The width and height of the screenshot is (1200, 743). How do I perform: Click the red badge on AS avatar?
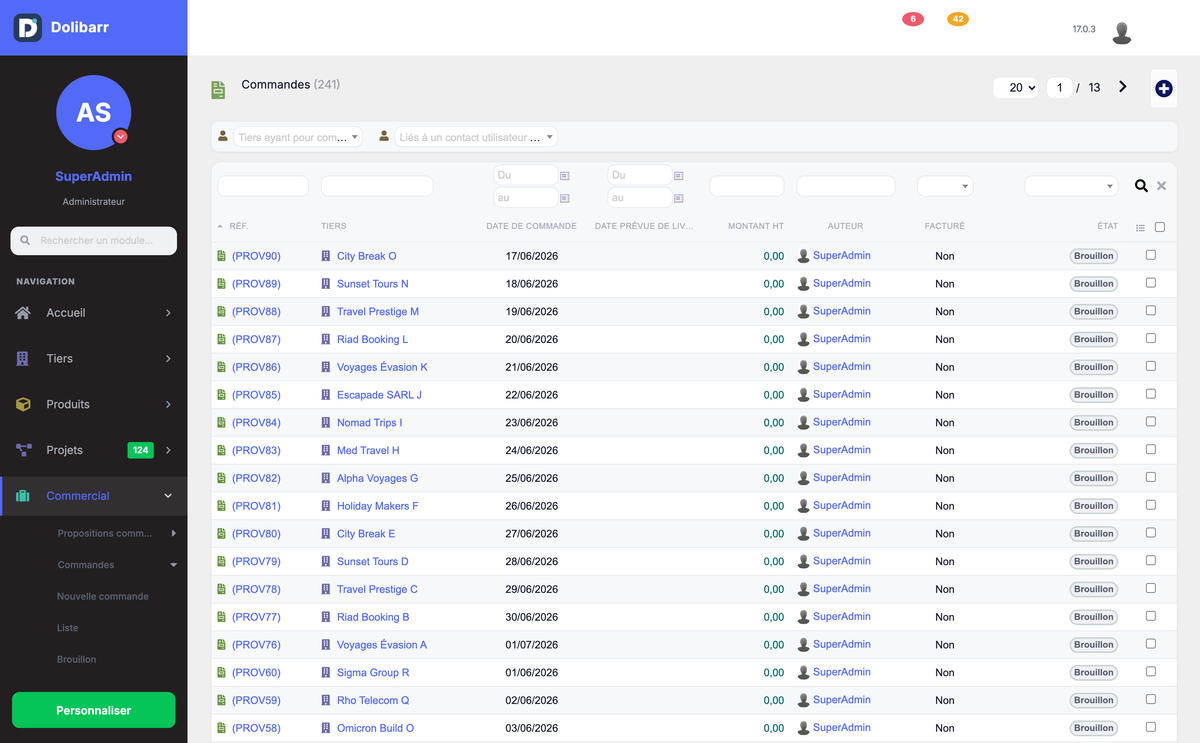[x=120, y=136]
